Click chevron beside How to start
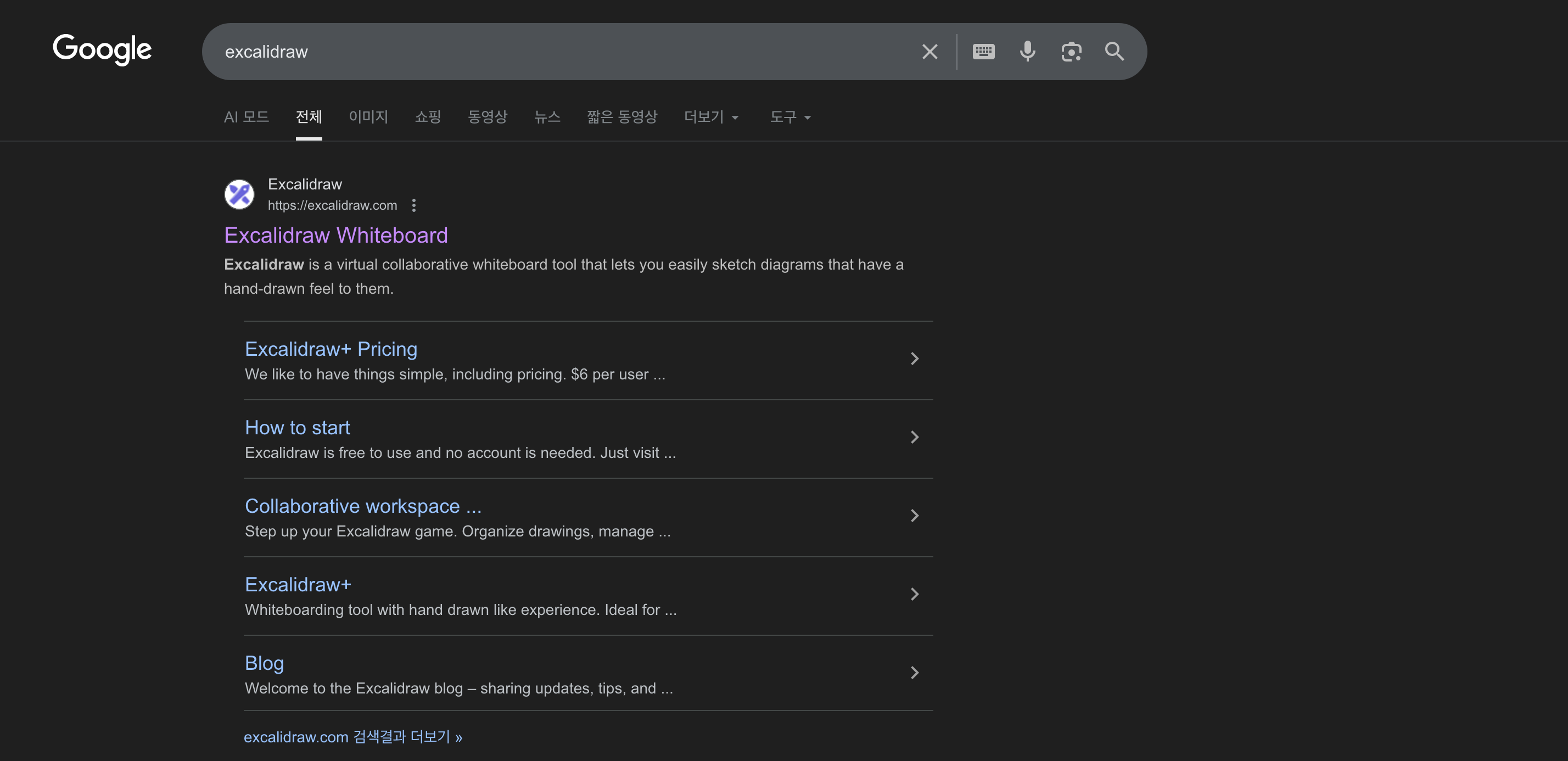 [914, 437]
